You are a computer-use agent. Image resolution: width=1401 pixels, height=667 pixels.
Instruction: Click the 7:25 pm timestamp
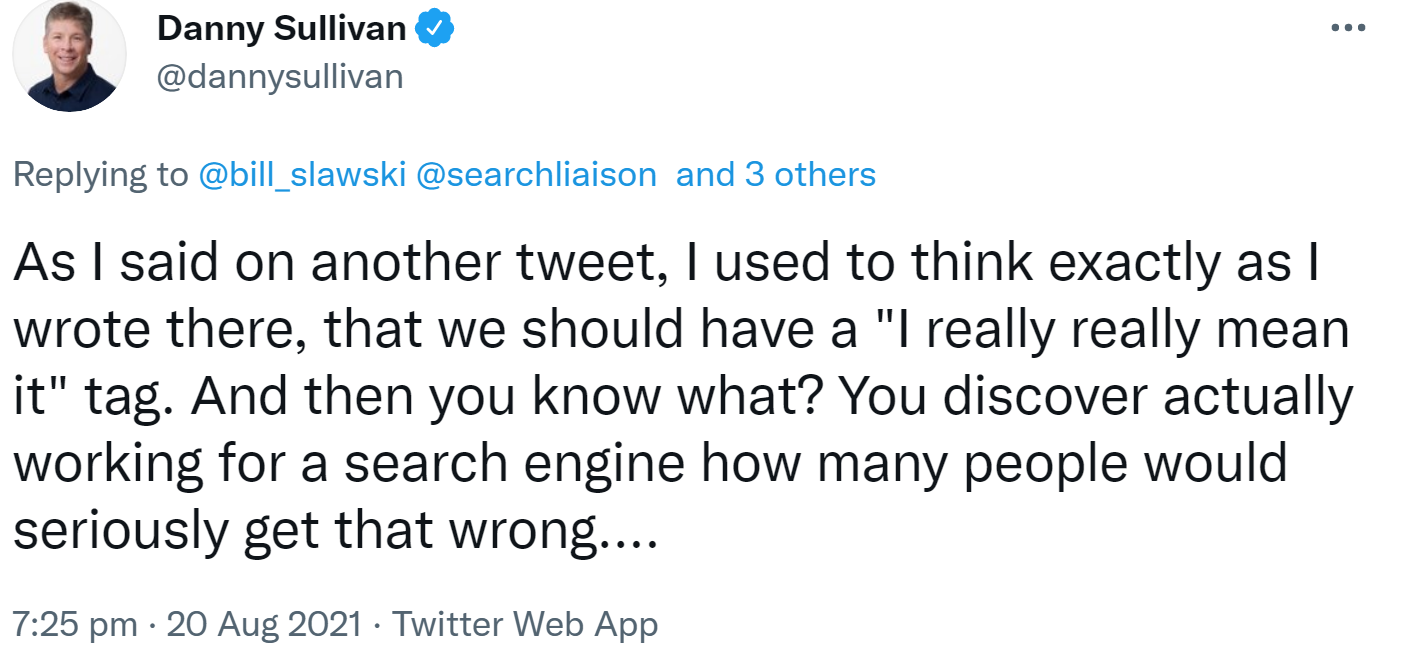[75, 625]
